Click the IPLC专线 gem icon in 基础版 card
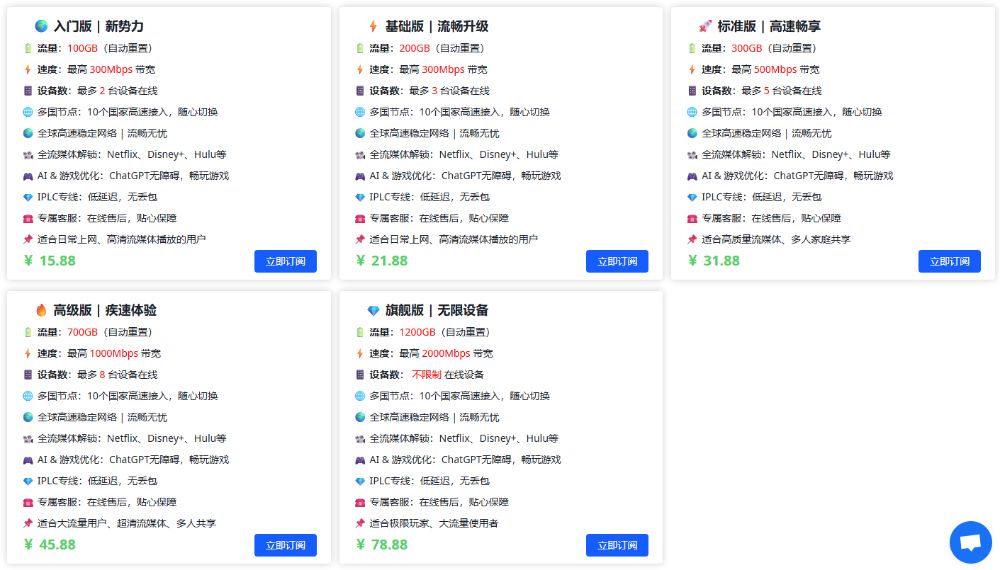The height and width of the screenshot is (570, 1000). point(360,198)
